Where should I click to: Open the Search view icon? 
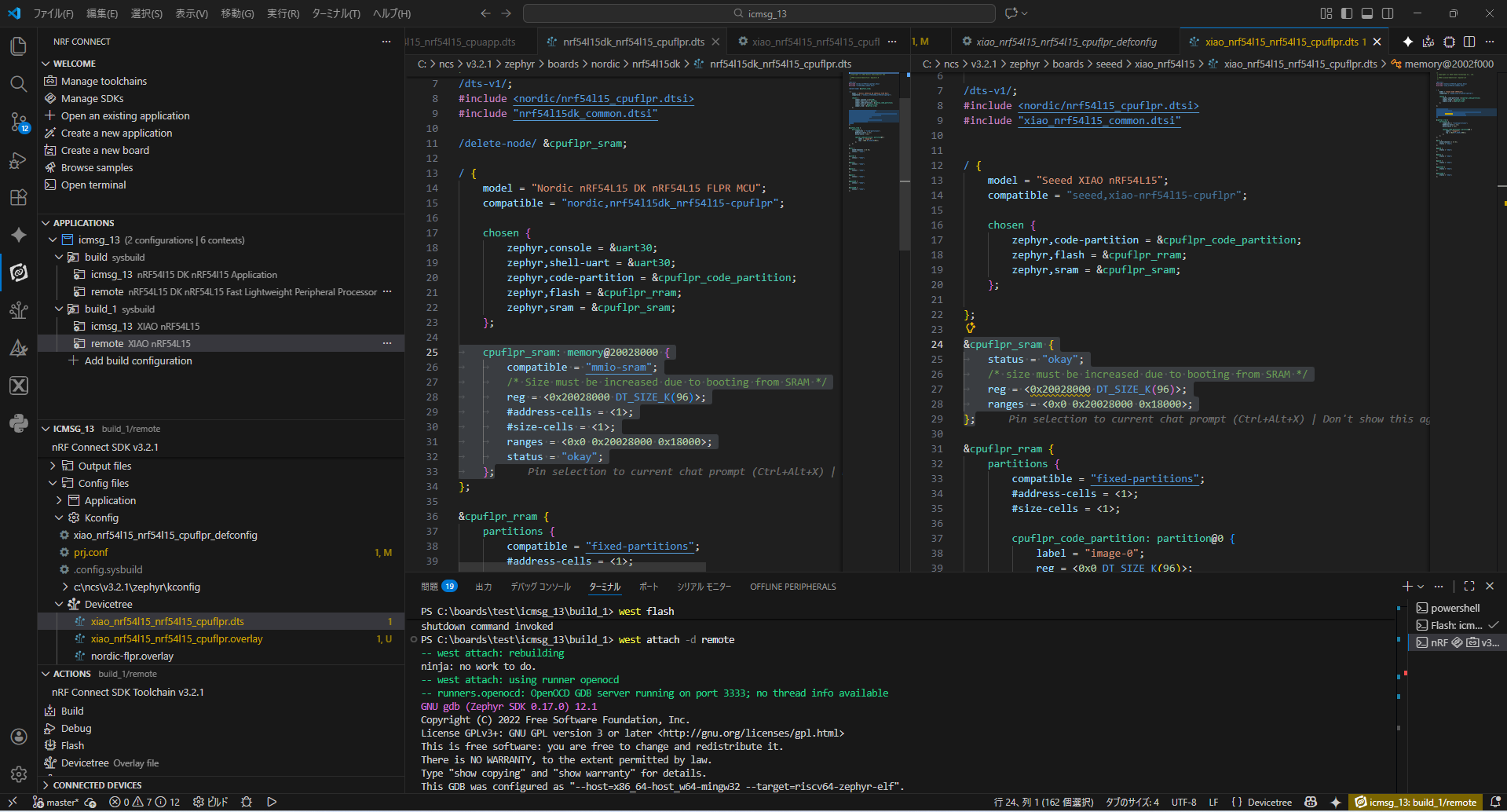coord(18,84)
